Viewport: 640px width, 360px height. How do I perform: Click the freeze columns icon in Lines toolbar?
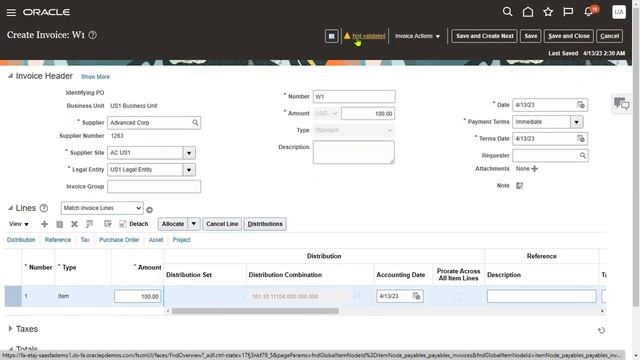tap(89, 224)
